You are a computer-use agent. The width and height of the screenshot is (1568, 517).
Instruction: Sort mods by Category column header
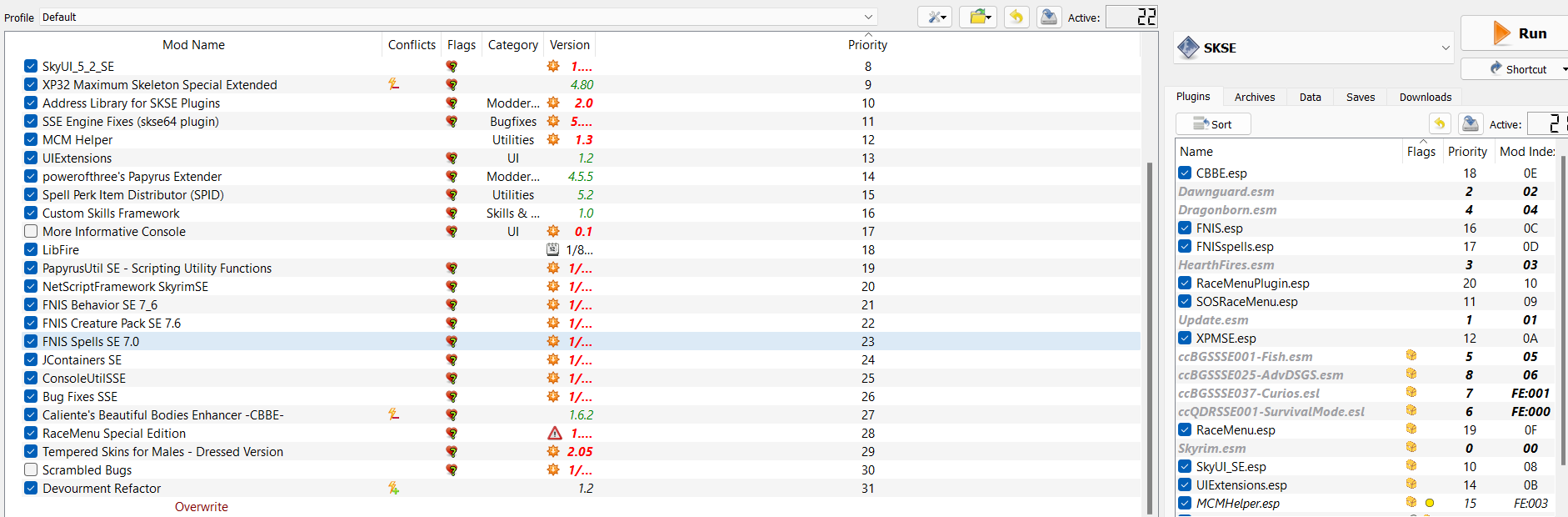pos(512,45)
